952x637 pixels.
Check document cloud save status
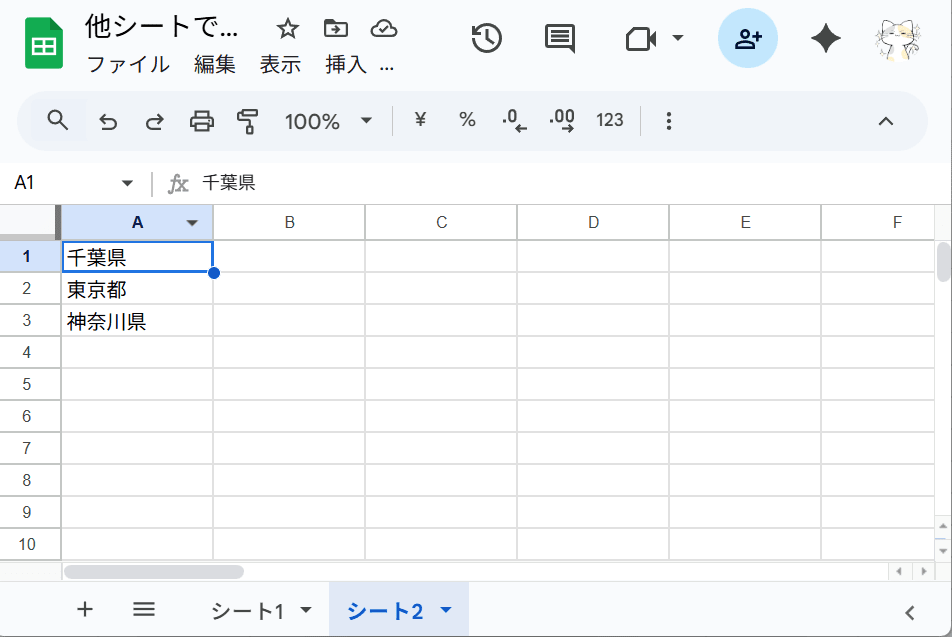tap(383, 29)
